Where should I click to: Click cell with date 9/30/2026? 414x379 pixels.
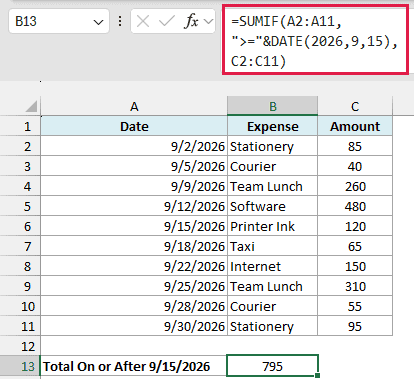click(134, 326)
